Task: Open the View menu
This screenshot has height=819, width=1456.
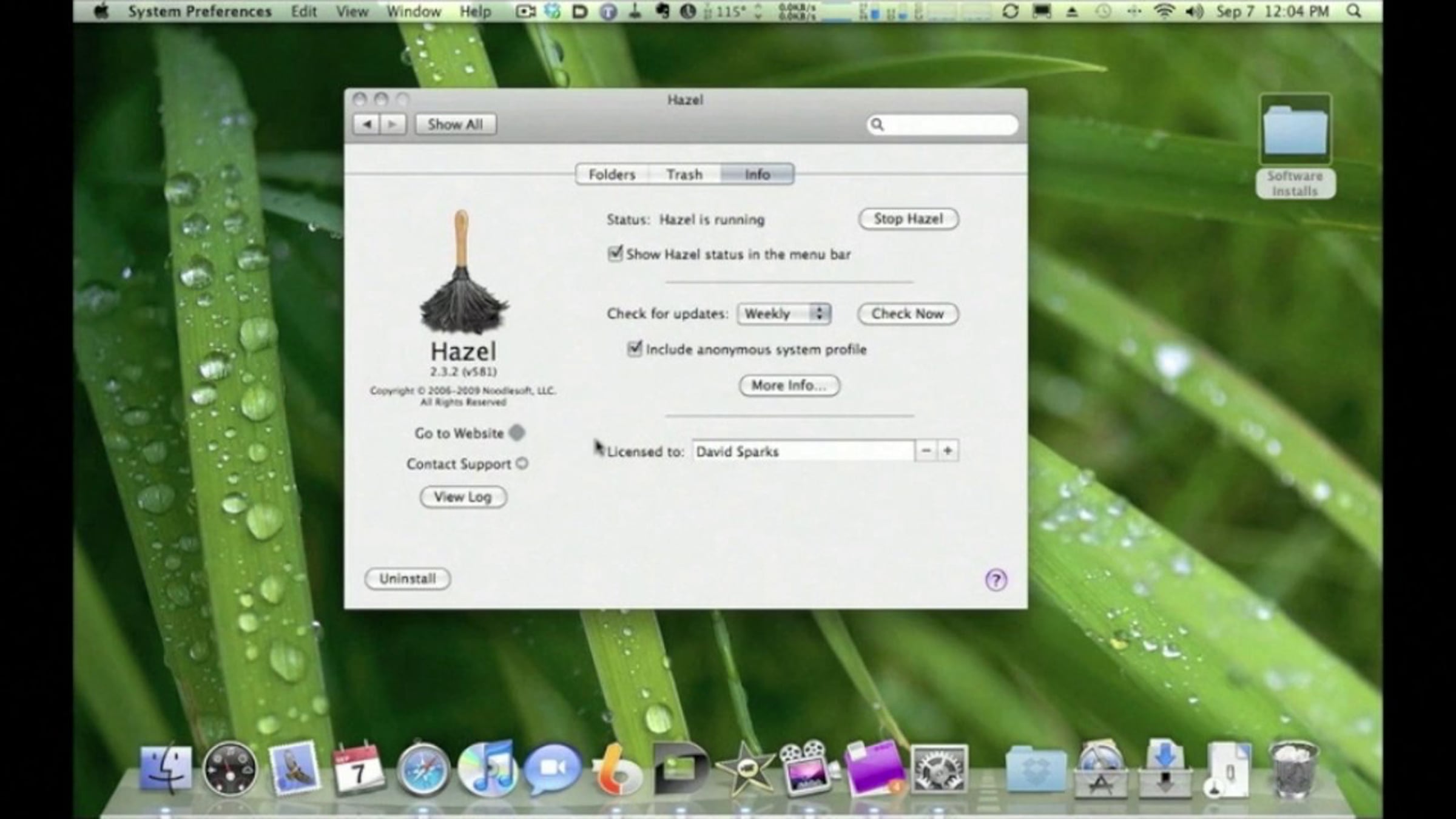Action: coord(352,11)
